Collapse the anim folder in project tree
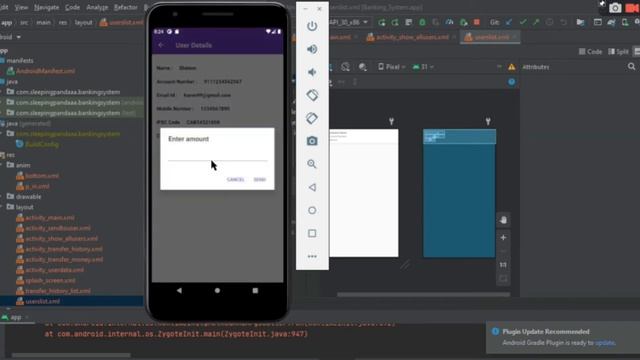The image size is (640, 360). [x=2, y=165]
